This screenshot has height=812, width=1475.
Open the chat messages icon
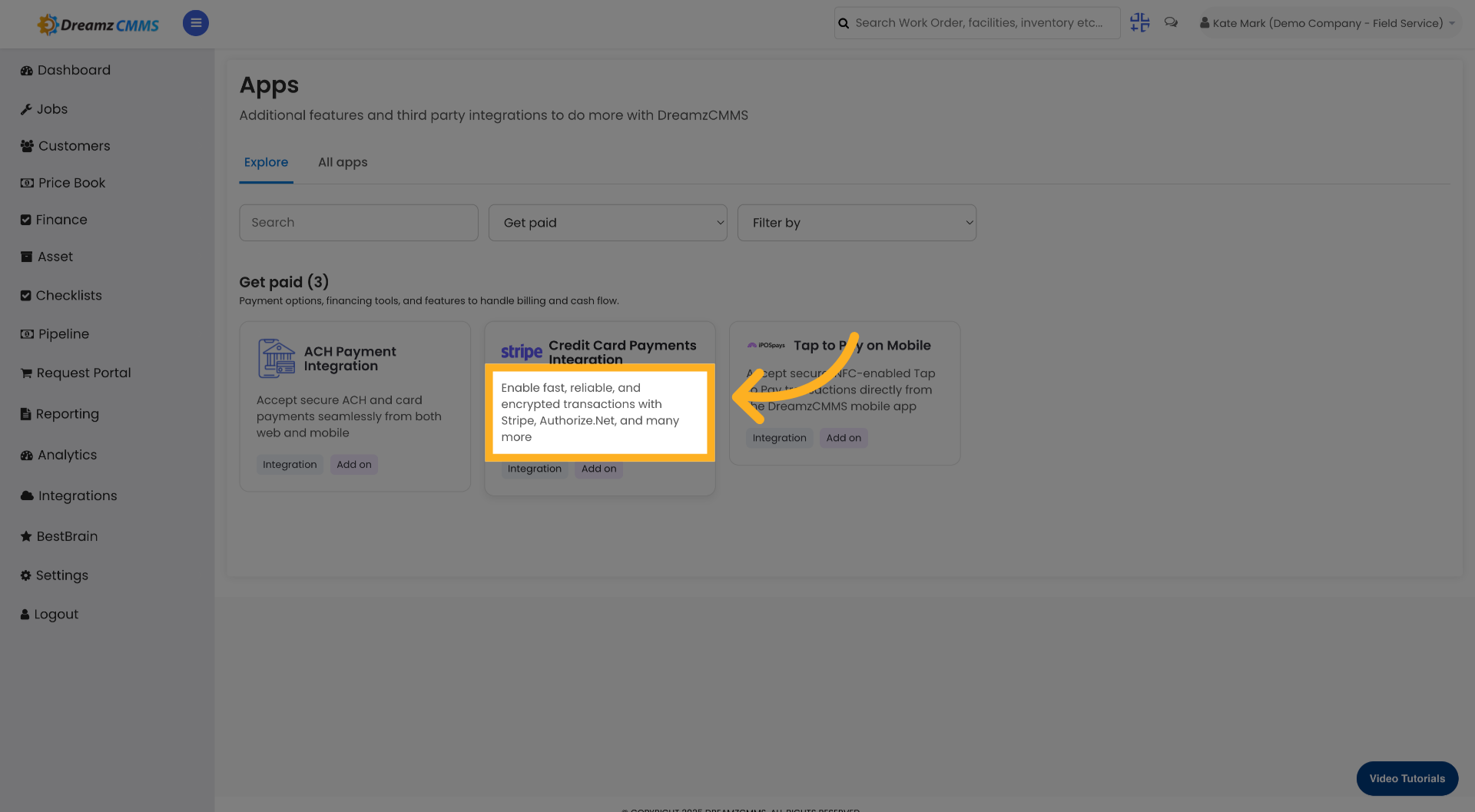[x=1171, y=22]
